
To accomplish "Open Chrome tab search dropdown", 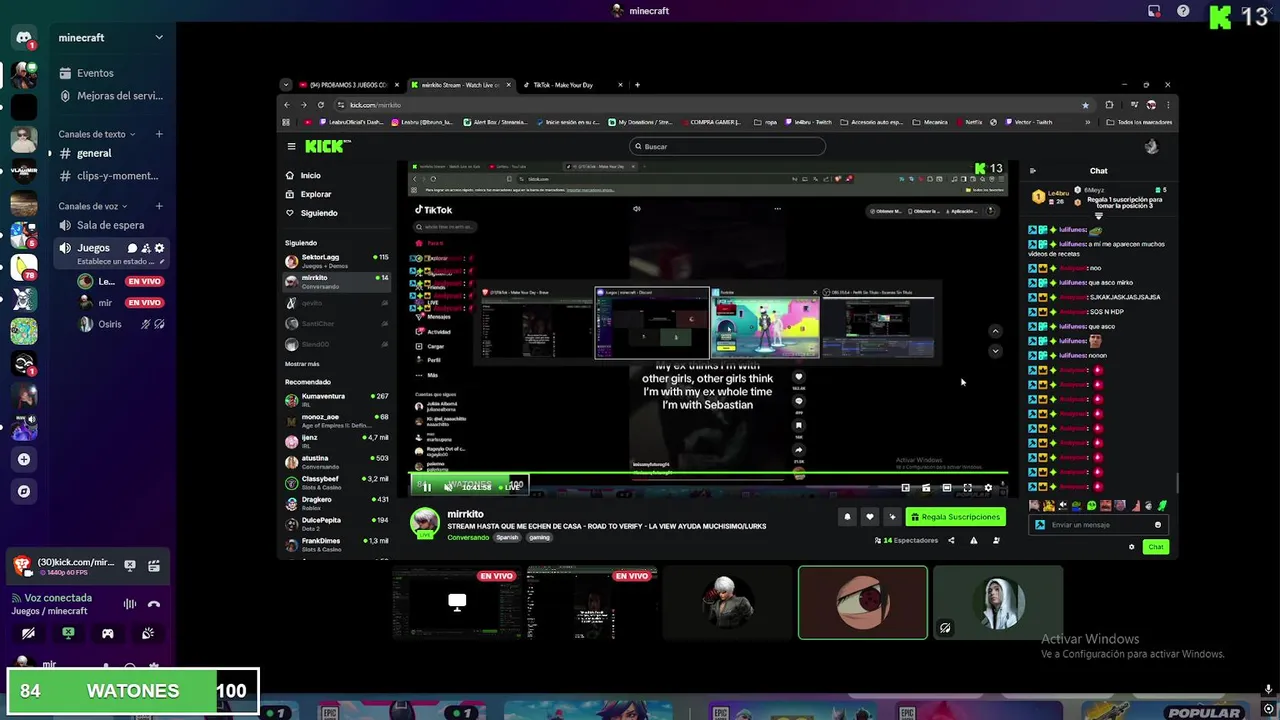I will [x=286, y=85].
